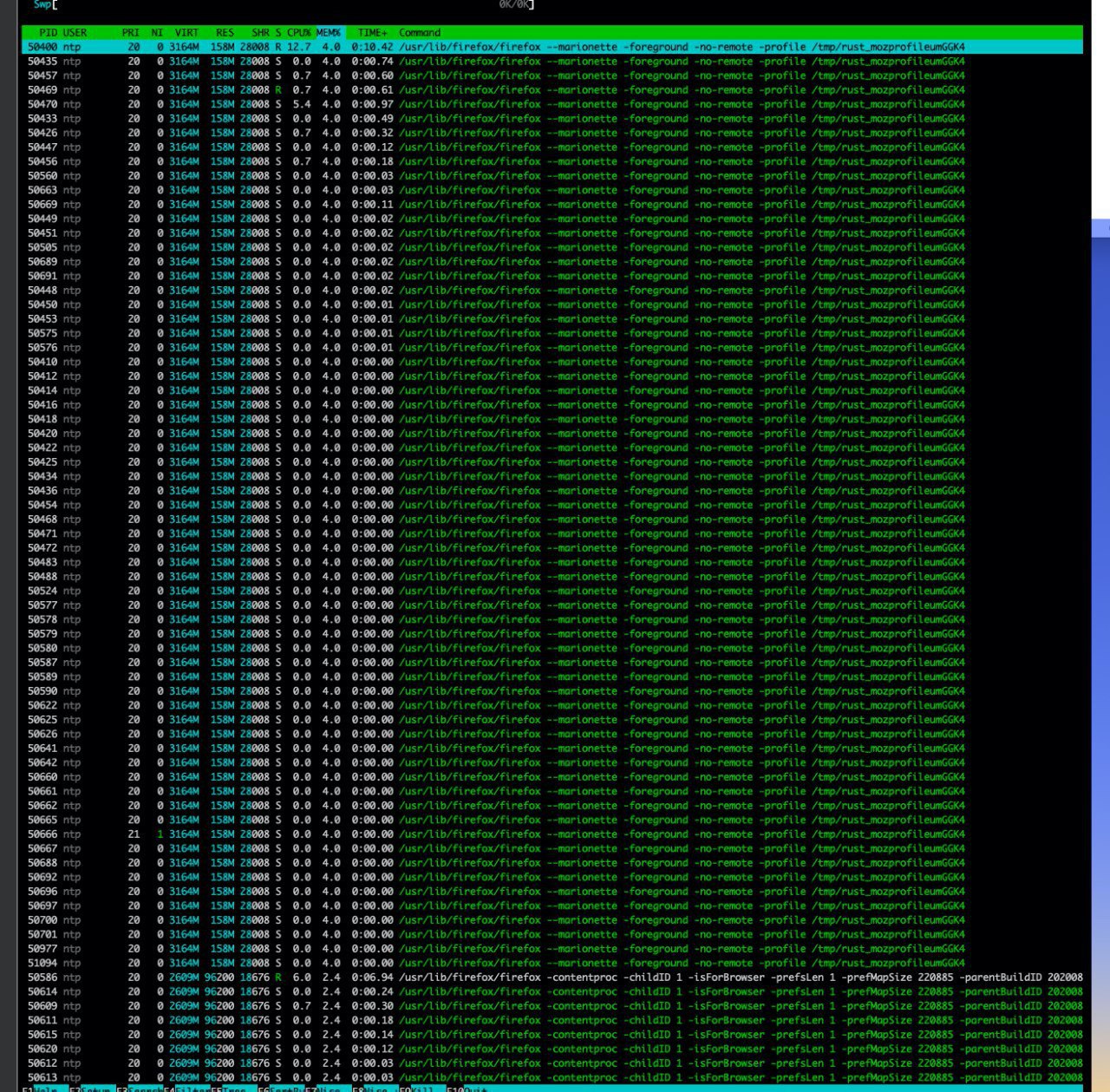Select process row with PID 50435
Screen dimensions: 1110x1092
click(x=552, y=62)
